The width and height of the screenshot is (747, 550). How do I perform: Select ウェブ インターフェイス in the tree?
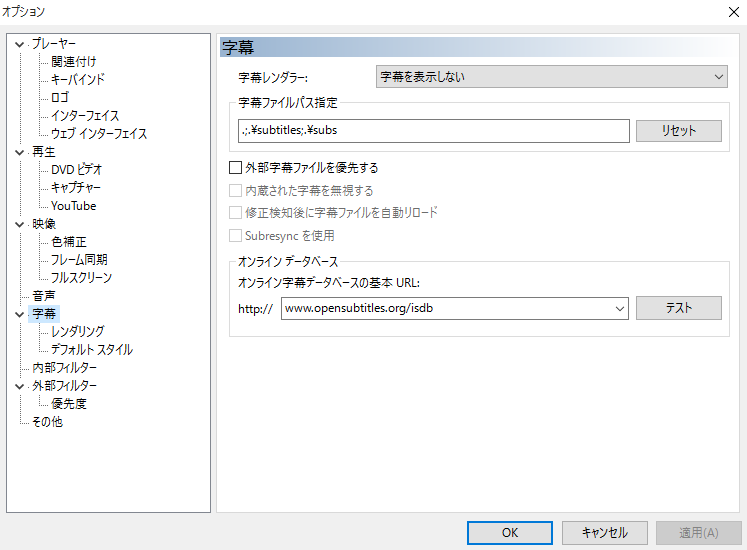(99, 134)
